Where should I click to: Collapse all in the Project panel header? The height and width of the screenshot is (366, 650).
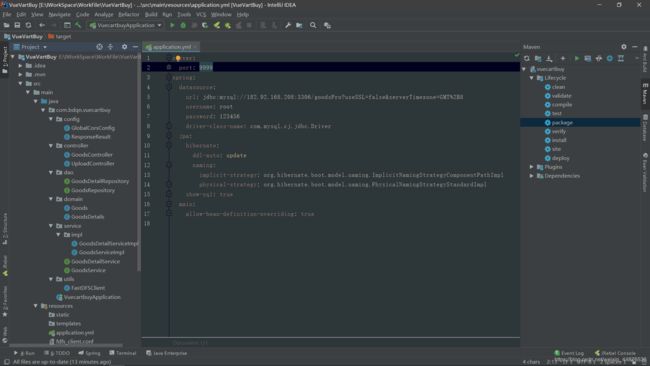coord(111,47)
